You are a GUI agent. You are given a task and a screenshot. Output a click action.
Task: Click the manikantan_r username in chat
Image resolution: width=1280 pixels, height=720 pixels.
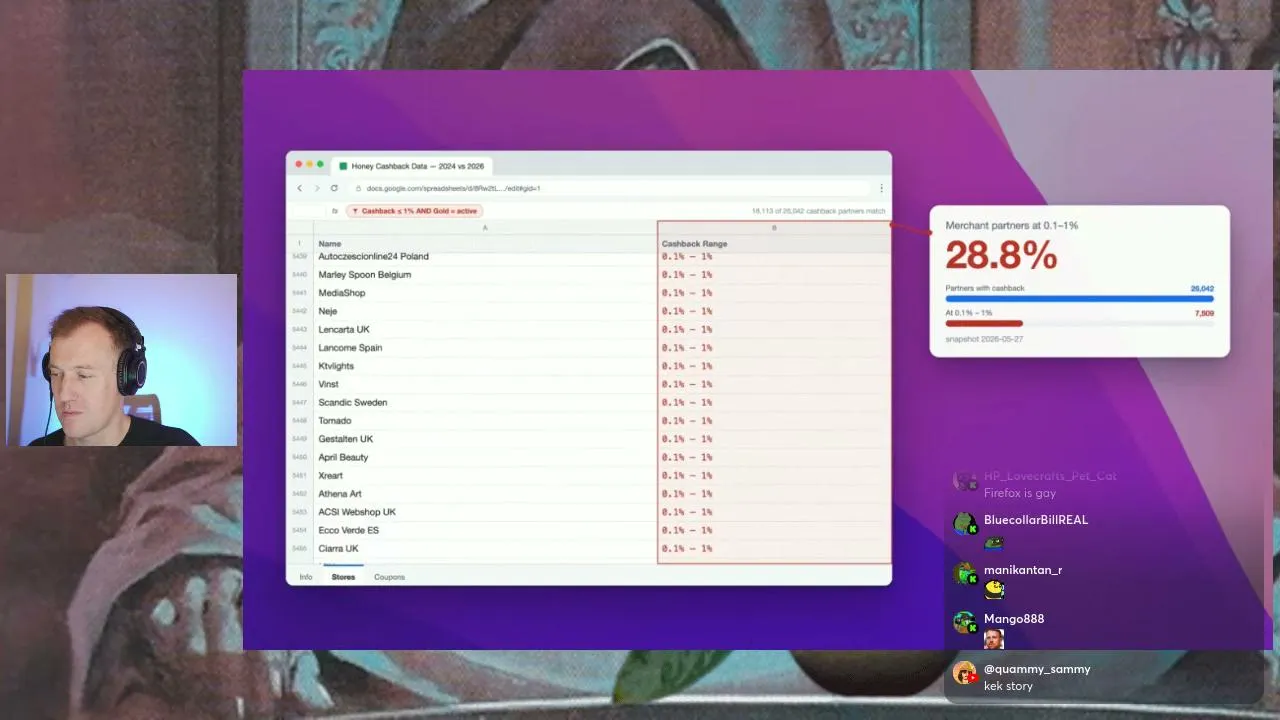1023,570
